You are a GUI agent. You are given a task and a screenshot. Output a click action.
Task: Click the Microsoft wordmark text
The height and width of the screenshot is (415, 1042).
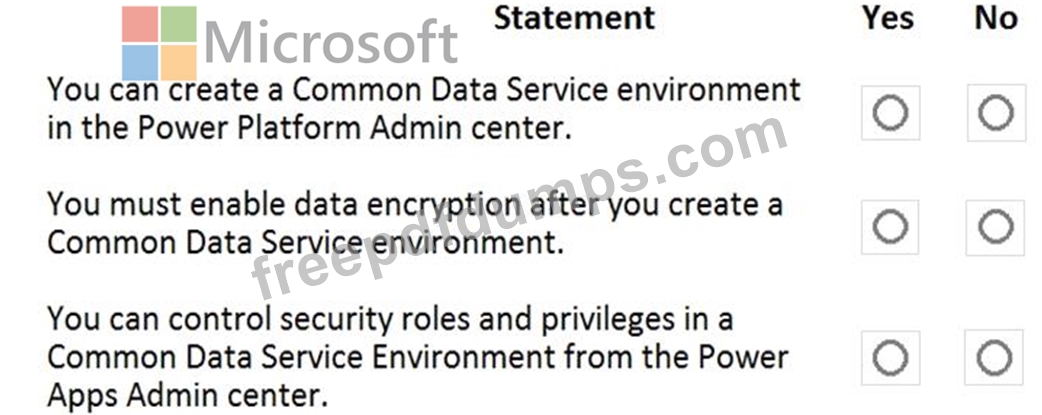[x=331, y=43]
